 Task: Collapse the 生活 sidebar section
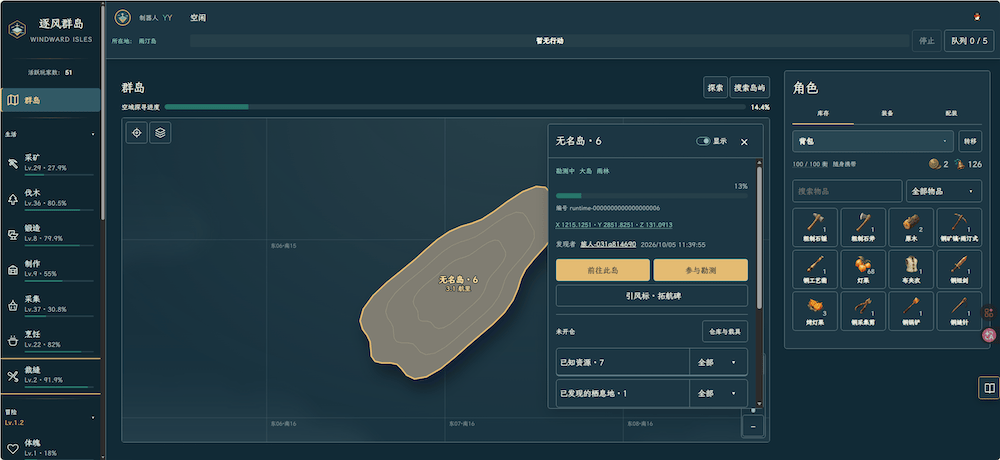click(93, 135)
